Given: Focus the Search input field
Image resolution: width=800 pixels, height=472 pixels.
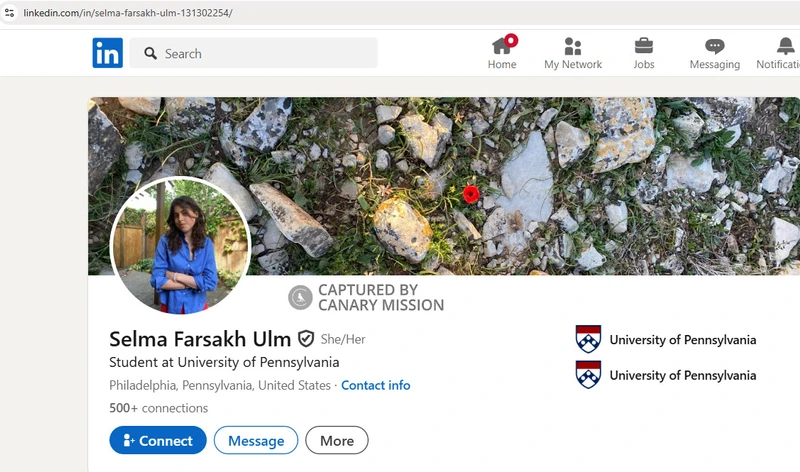Looking at the screenshot, I should (x=254, y=53).
